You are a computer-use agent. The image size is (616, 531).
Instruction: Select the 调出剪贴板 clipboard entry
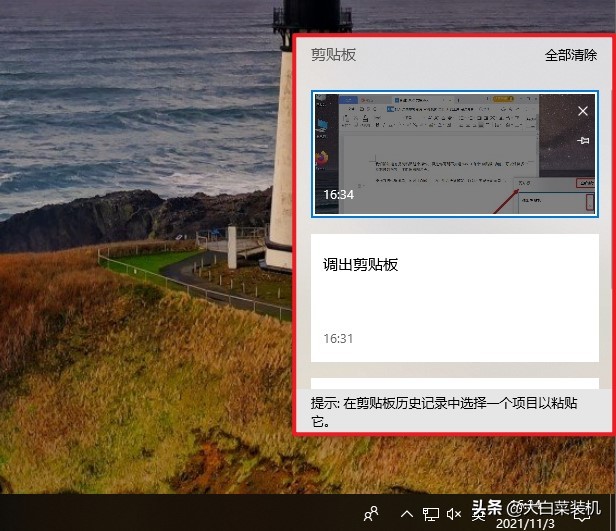click(455, 298)
